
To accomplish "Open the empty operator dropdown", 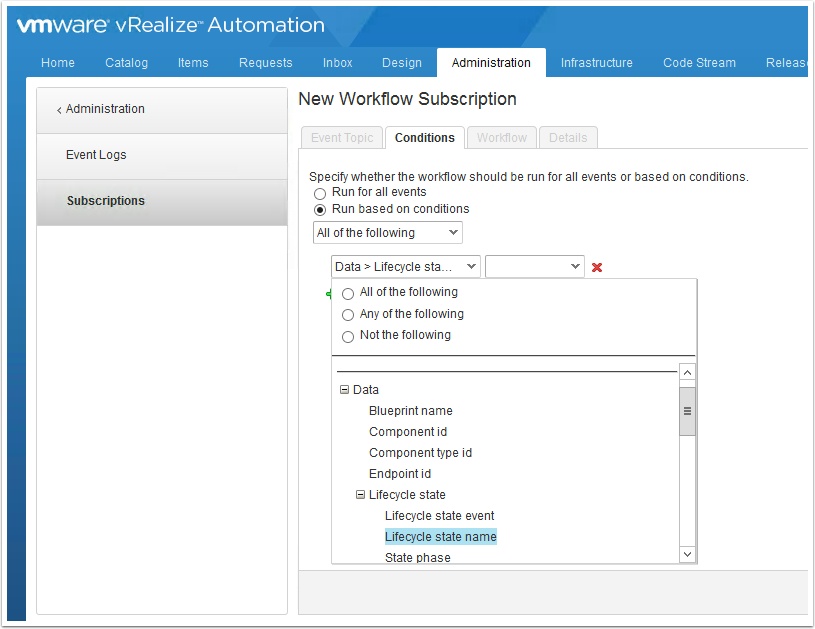I will [x=535, y=267].
